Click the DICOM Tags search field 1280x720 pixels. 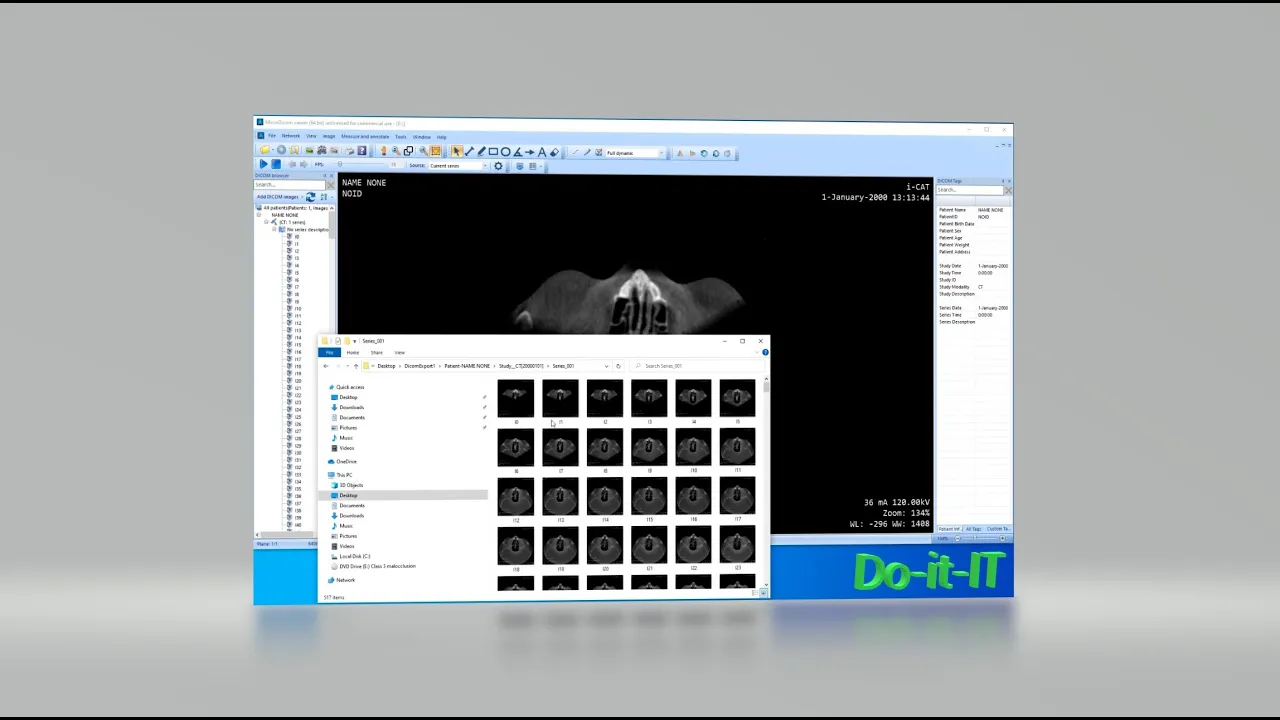tap(970, 190)
